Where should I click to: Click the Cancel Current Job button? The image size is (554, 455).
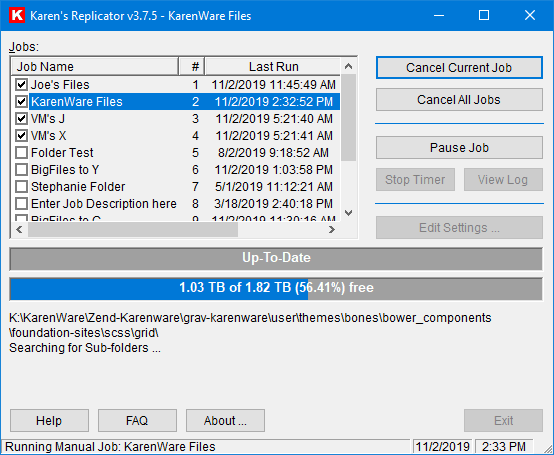tap(459, 67)
